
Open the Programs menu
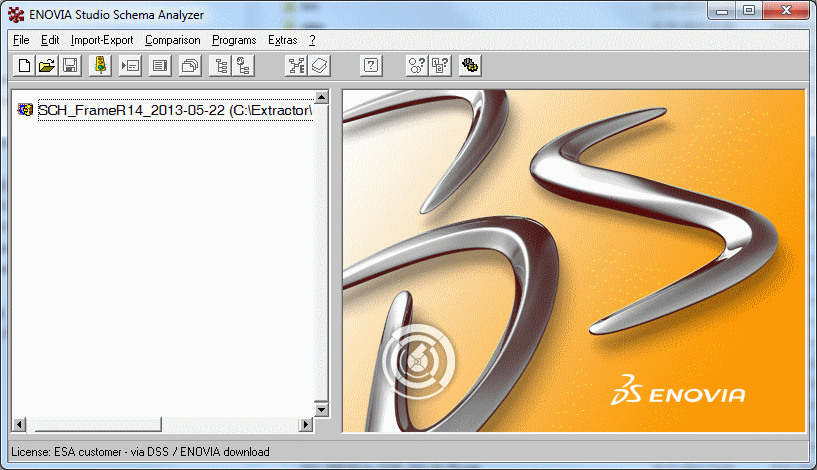point(234,40)
